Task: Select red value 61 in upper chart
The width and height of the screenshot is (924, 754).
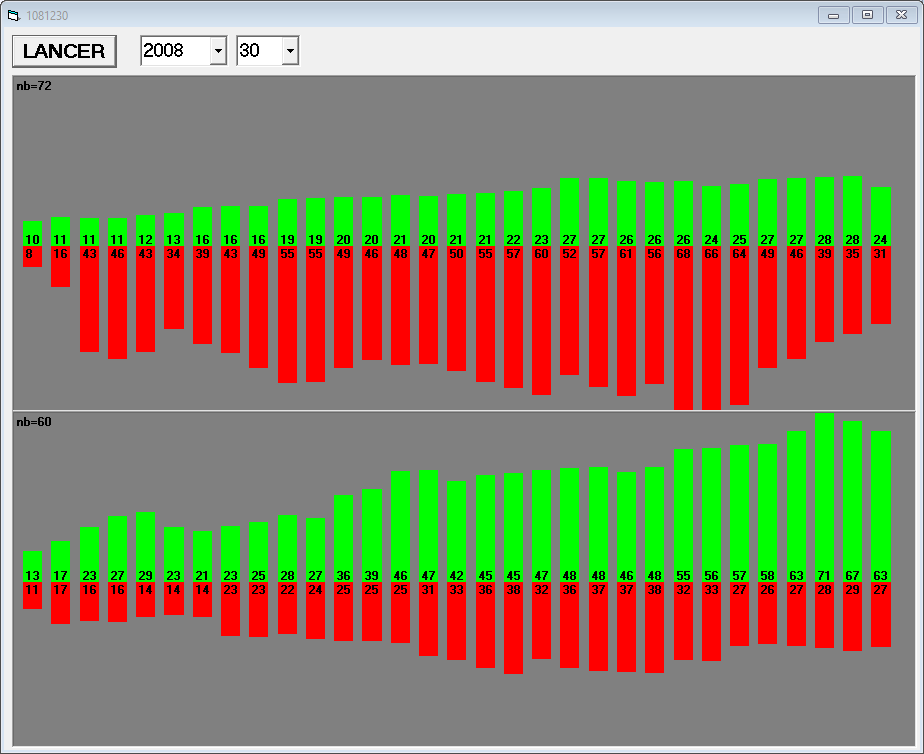Action: click(x=626, y=254)
